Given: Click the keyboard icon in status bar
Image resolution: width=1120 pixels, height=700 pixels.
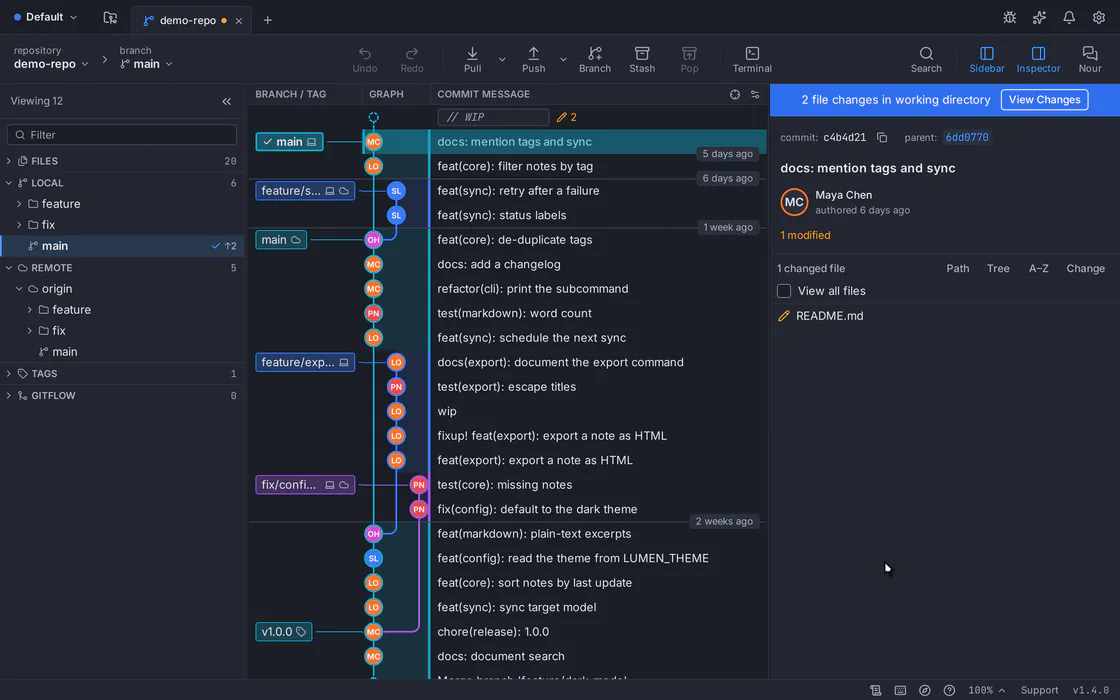Looking at the screenshot, I should click(x=900, y=690).
